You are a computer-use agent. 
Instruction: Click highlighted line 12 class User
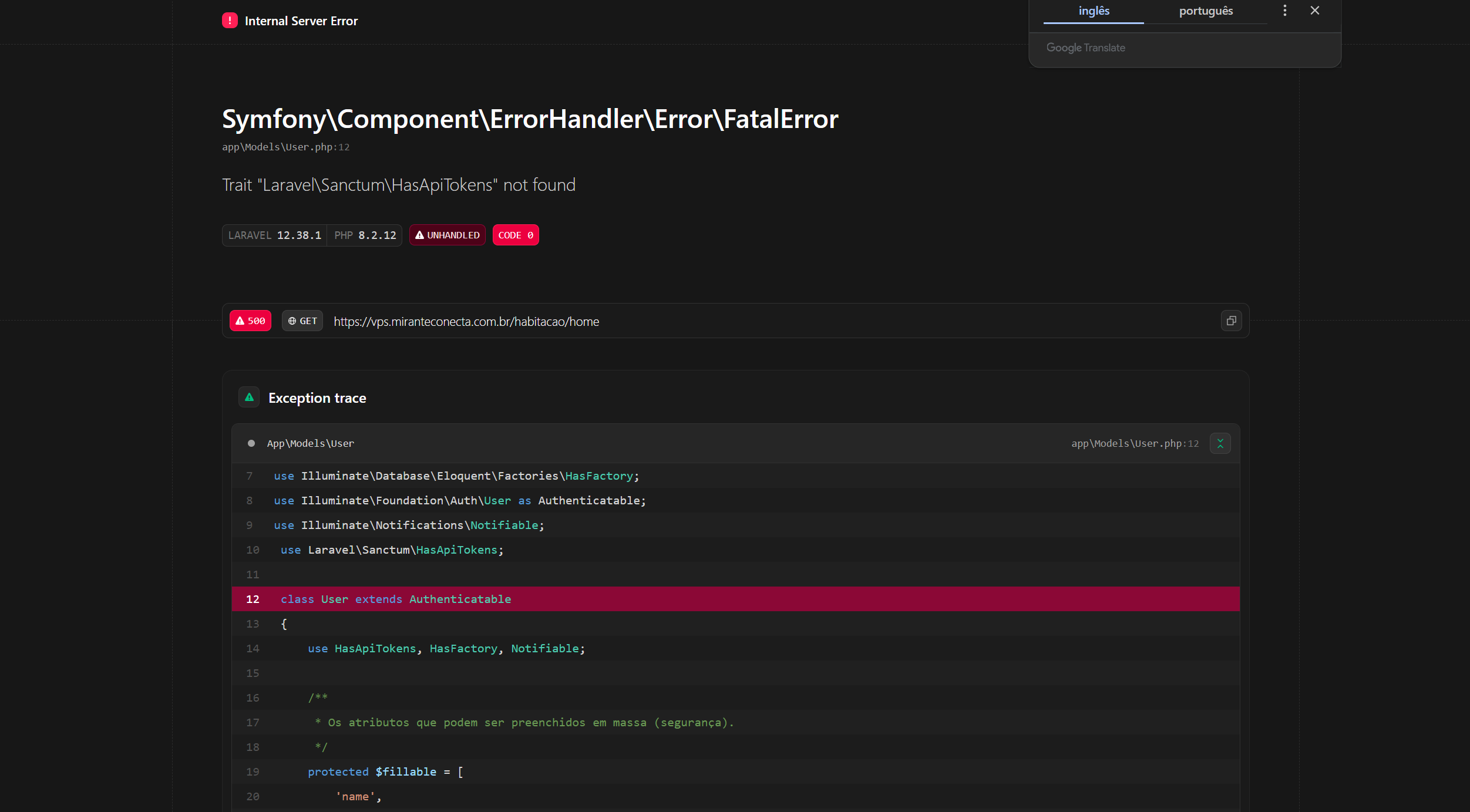coord(395,599)
